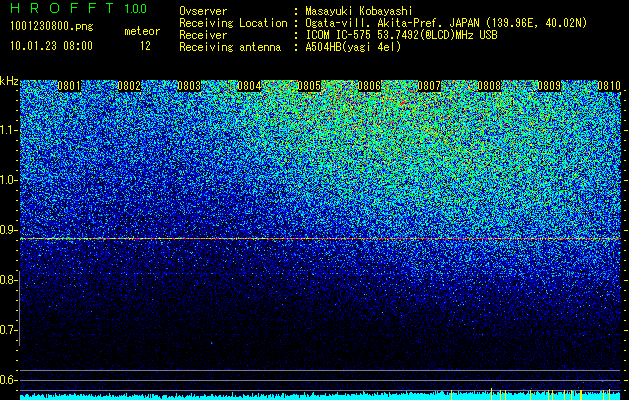
Task: Click the 1.1 frequency axis label
Action: 8,130
